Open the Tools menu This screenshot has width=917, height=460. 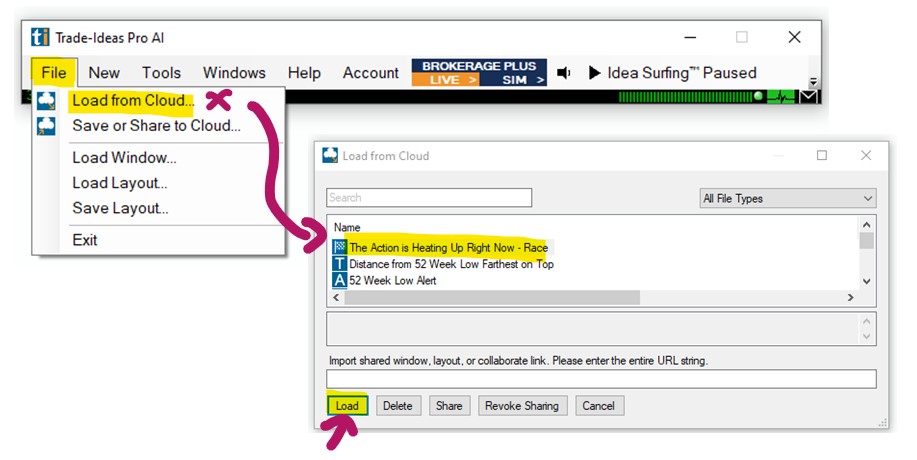pos(161,73)
